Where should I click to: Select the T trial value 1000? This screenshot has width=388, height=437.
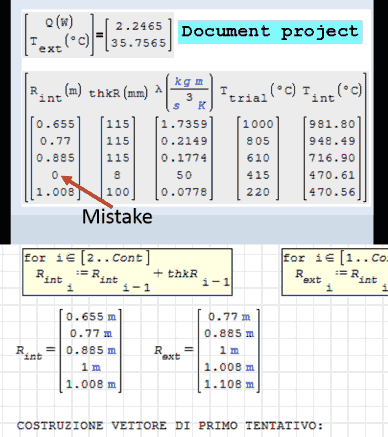coord(258,124)
